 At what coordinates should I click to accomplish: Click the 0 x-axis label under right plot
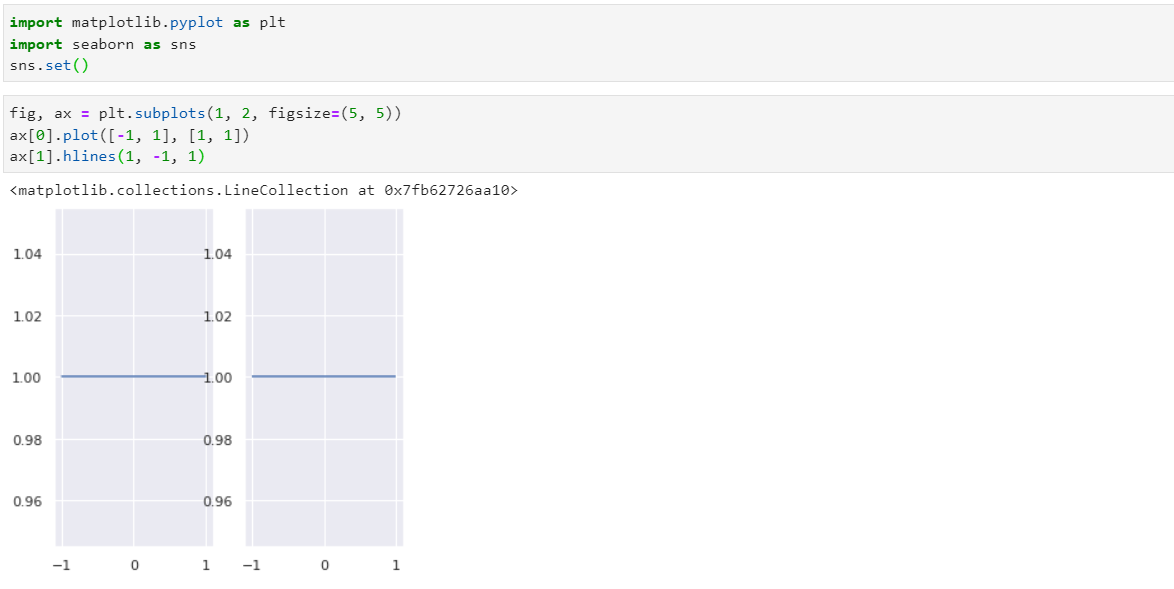coord(325,565)
